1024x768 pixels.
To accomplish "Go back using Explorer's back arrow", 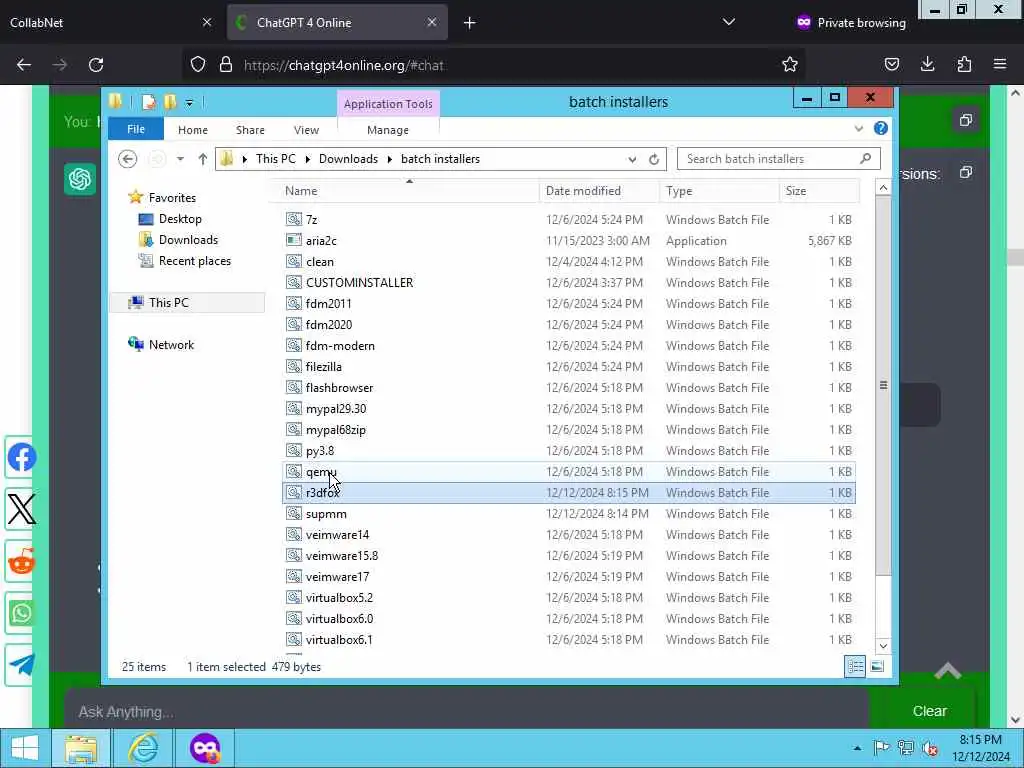I will click(127, 159).
